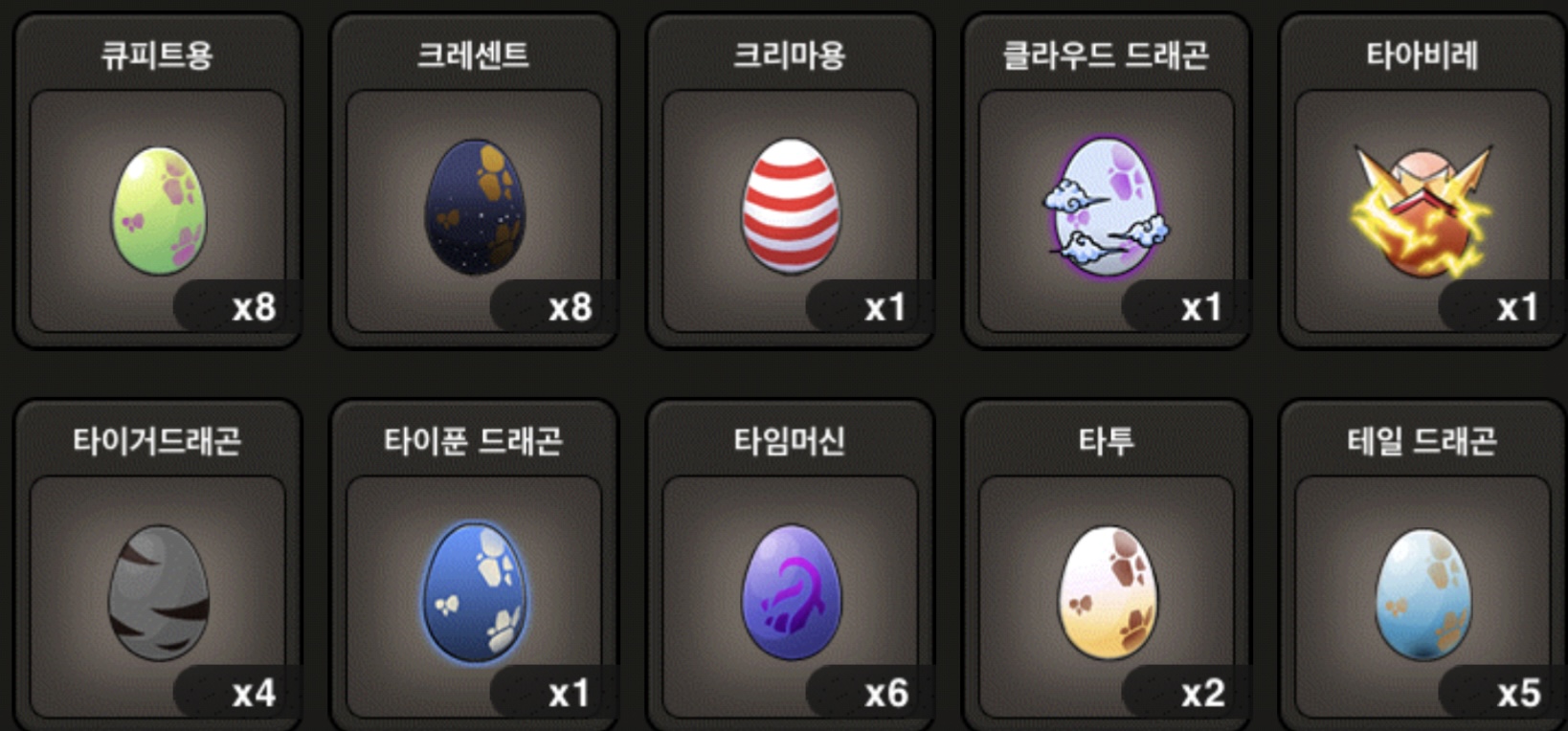Click the x5 count on 테일 드래곤

[x=1519, y=693]
